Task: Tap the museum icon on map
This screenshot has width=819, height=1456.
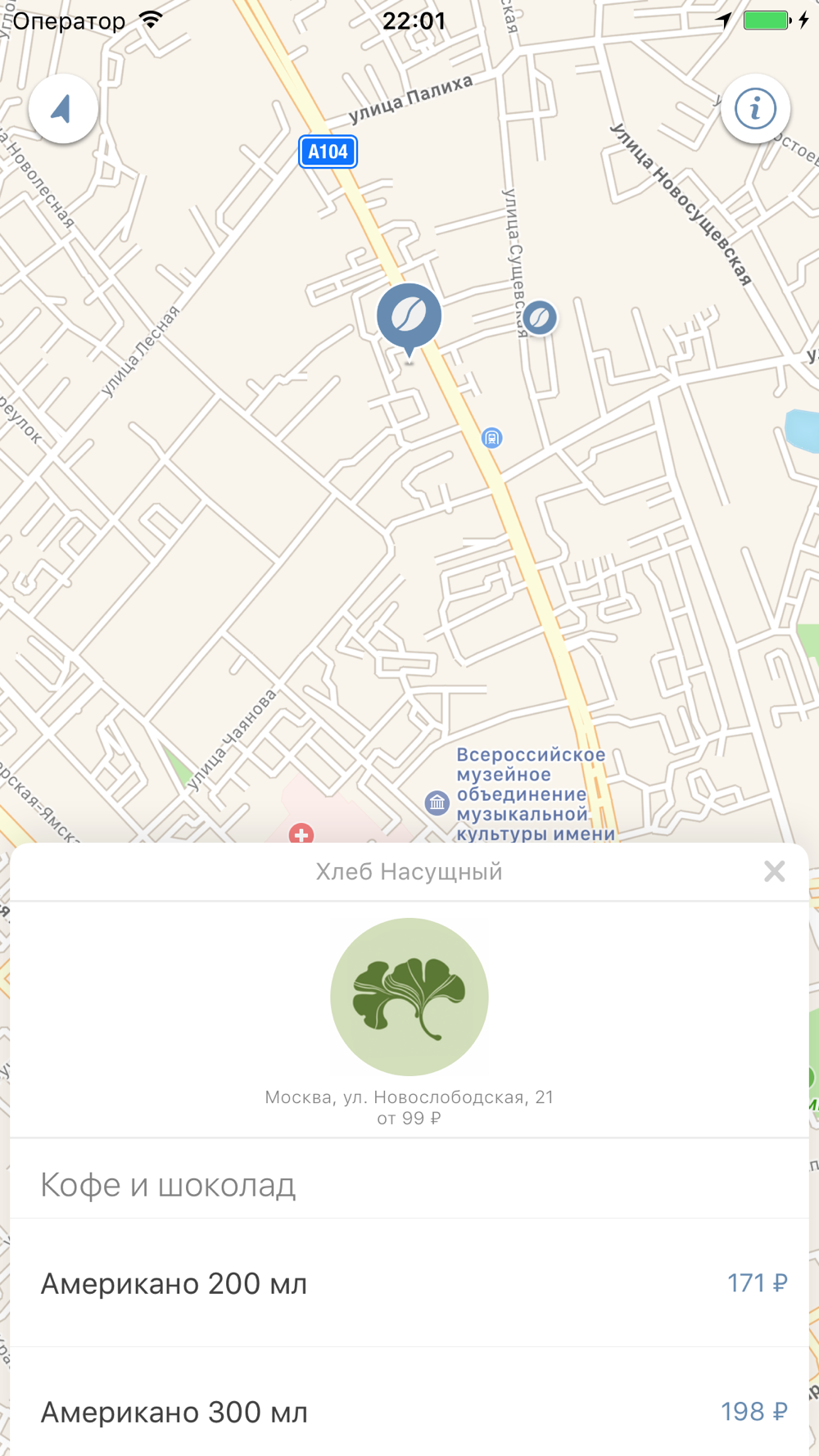Action: pyautogui.click(x=437, y=803)
